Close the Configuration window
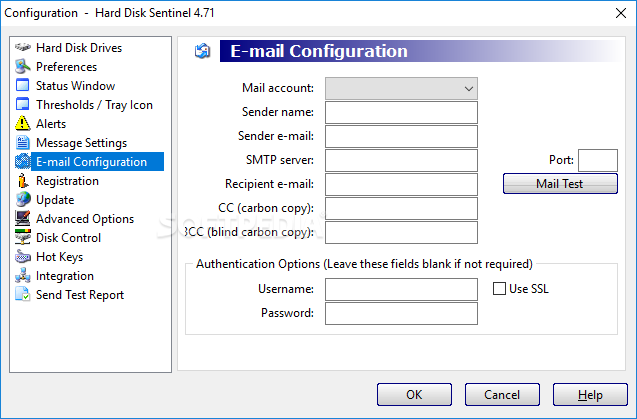 pyautogui.click(x=620, y=13)
